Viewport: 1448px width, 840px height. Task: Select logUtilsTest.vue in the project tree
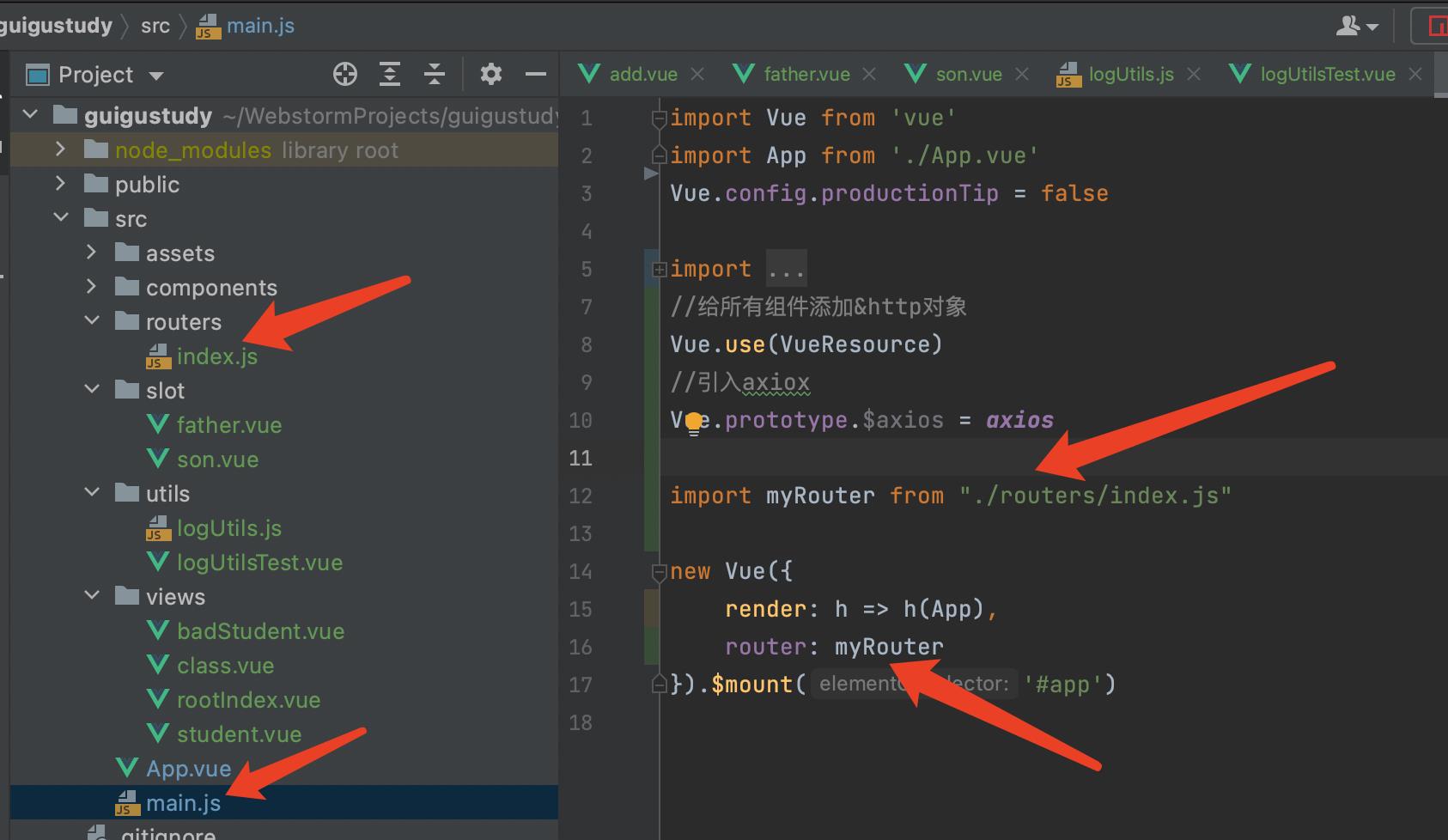(259, 563)
